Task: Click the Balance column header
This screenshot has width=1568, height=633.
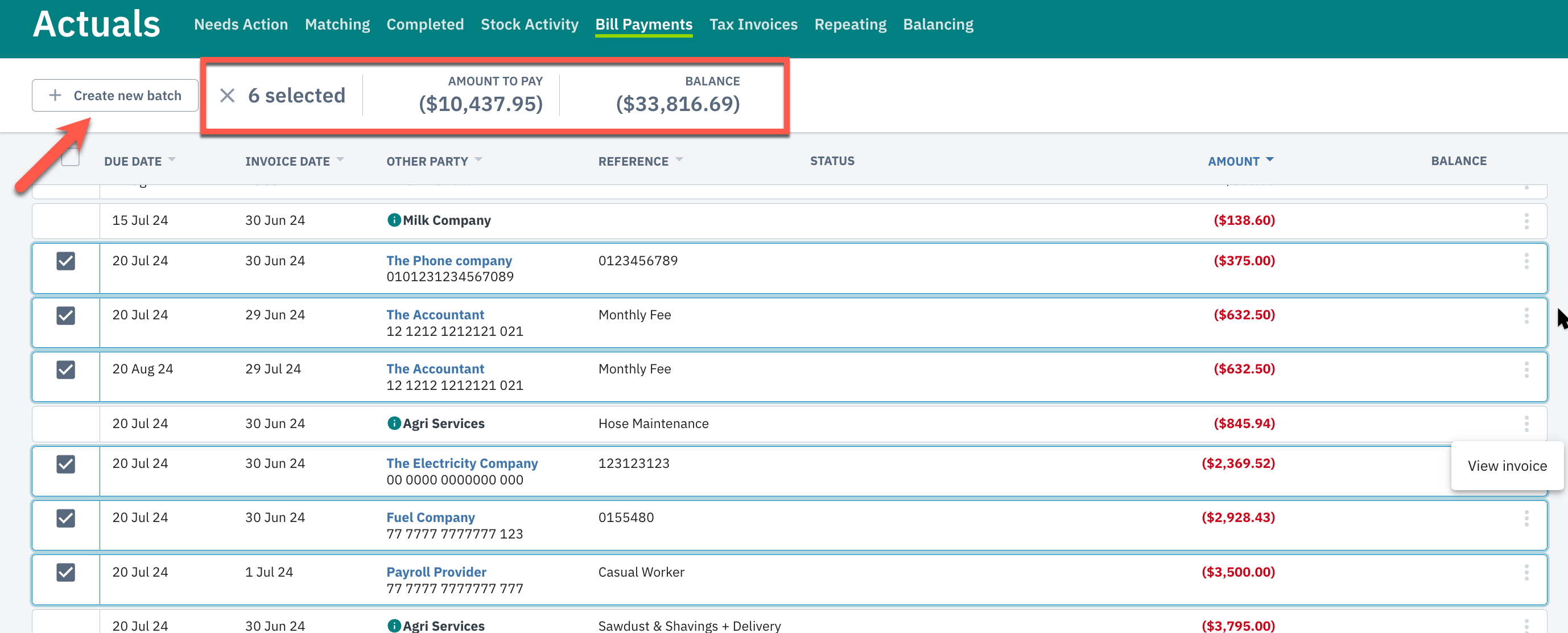Action: [1458, 161]
